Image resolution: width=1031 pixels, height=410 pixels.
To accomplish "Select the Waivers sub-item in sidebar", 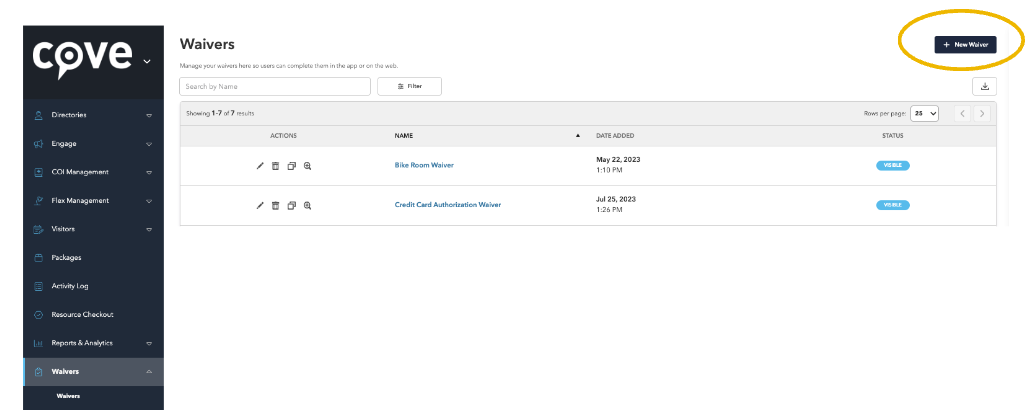I will 68,396.
